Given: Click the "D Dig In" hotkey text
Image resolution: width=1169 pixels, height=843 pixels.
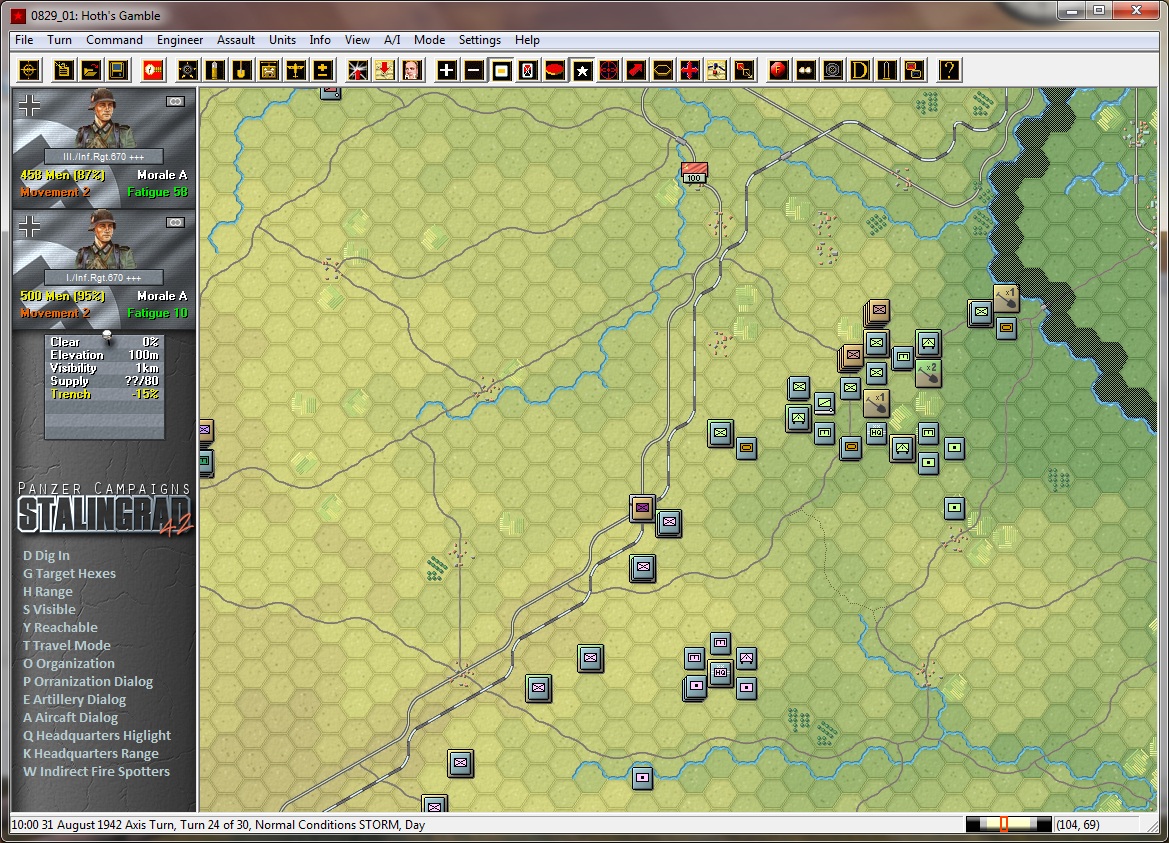Looking at the screenshot, I should pos(46,555).
